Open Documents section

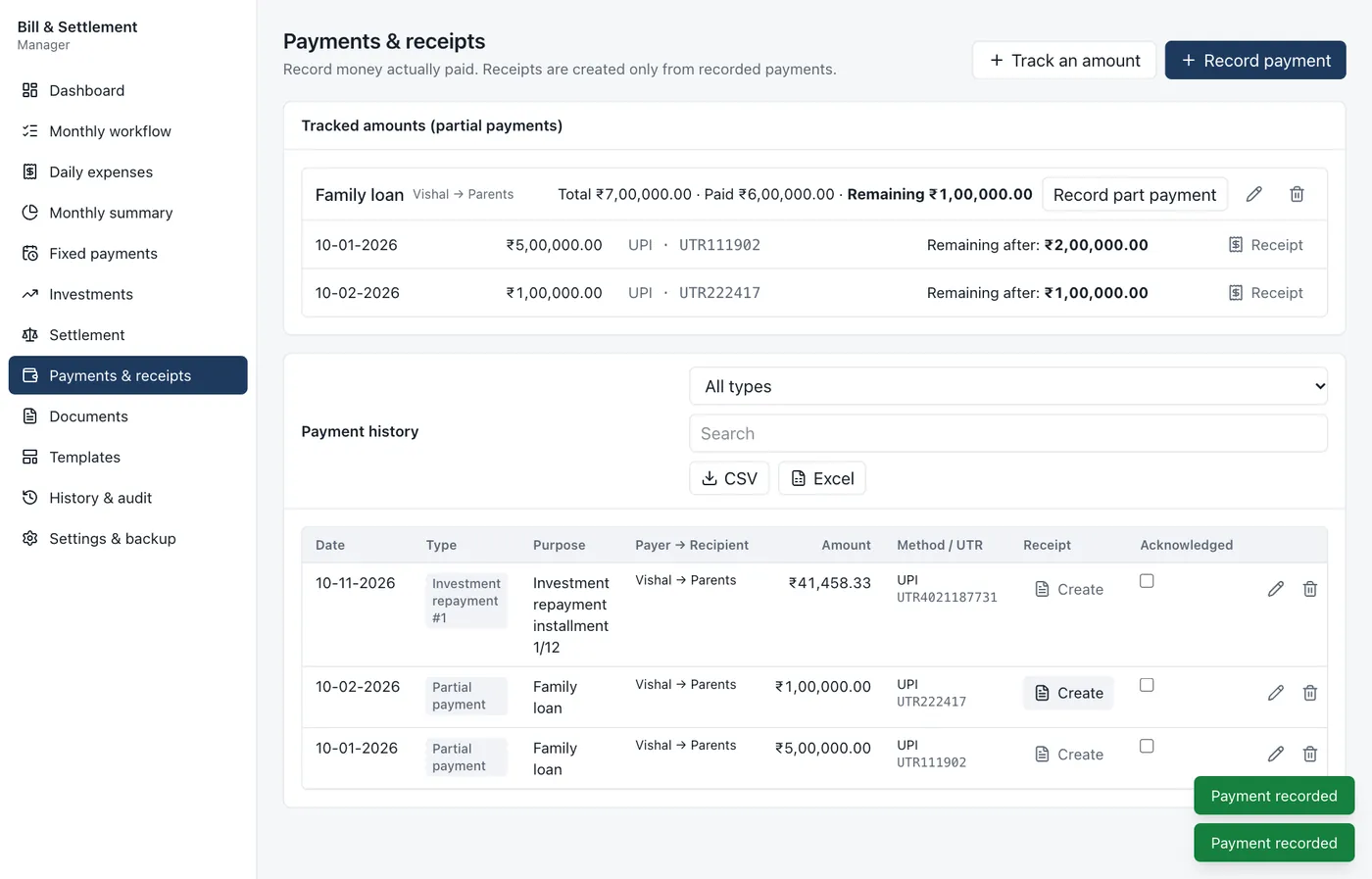(127, 416)
